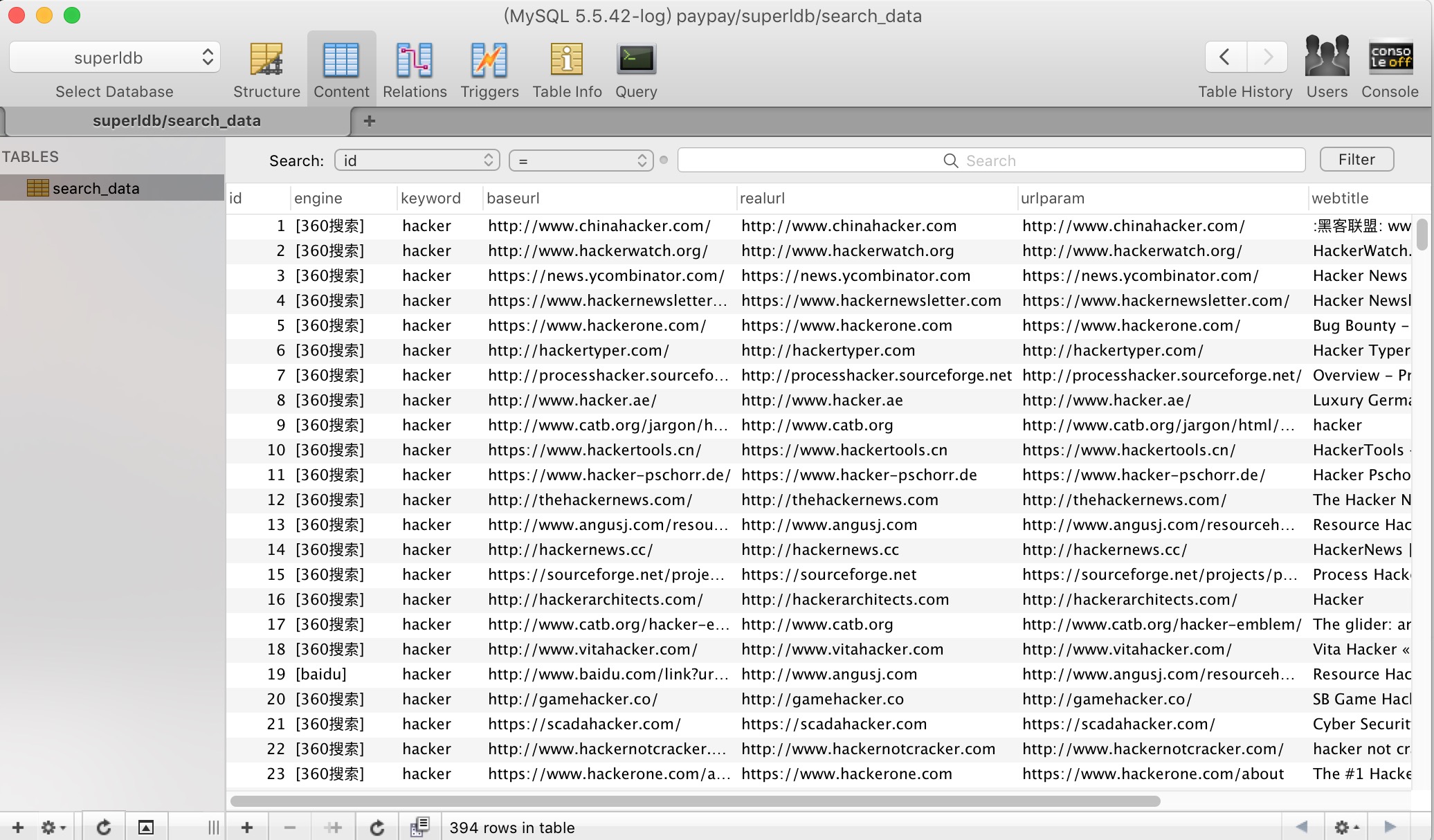Screen dimensions: 1434x840
Task: Open the Structure view icon
Action: click(266, 60)
